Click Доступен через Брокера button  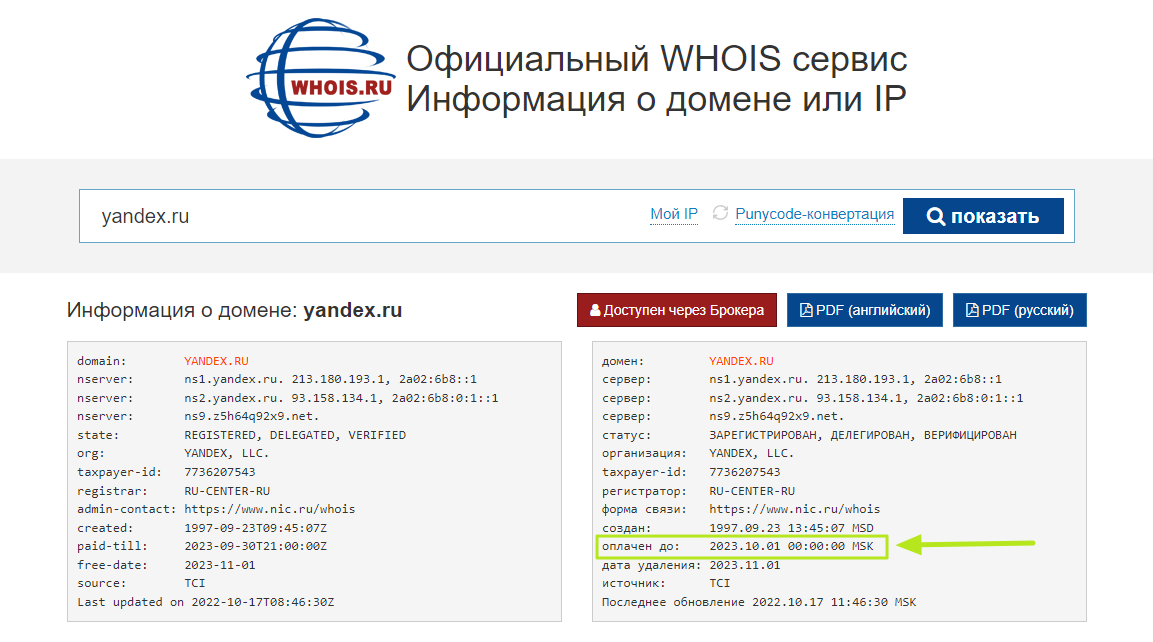[x=677, y=310]
